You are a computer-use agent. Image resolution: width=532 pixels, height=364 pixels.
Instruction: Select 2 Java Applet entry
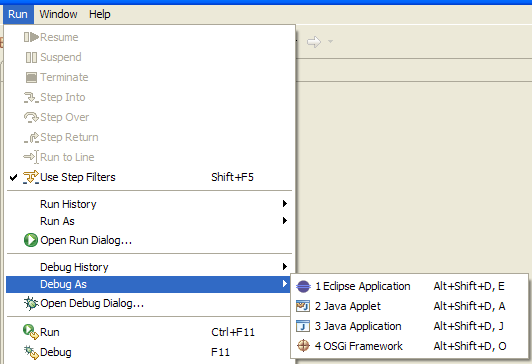pyautogui.click(x=410, y=306)
